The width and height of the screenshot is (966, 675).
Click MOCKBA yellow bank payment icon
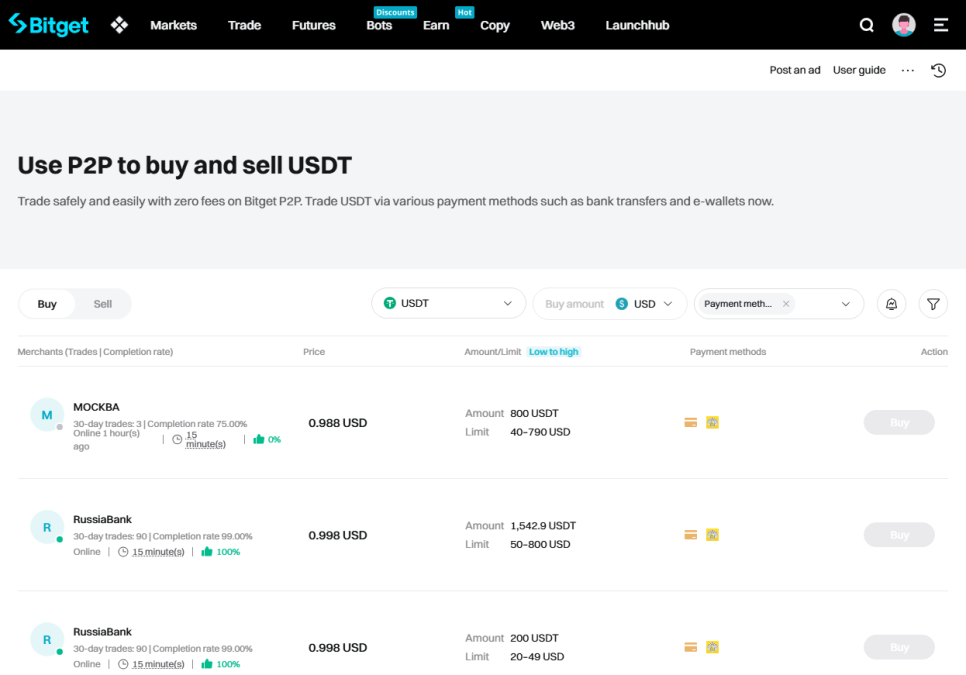pyautogui.click(x=712, y=422)
